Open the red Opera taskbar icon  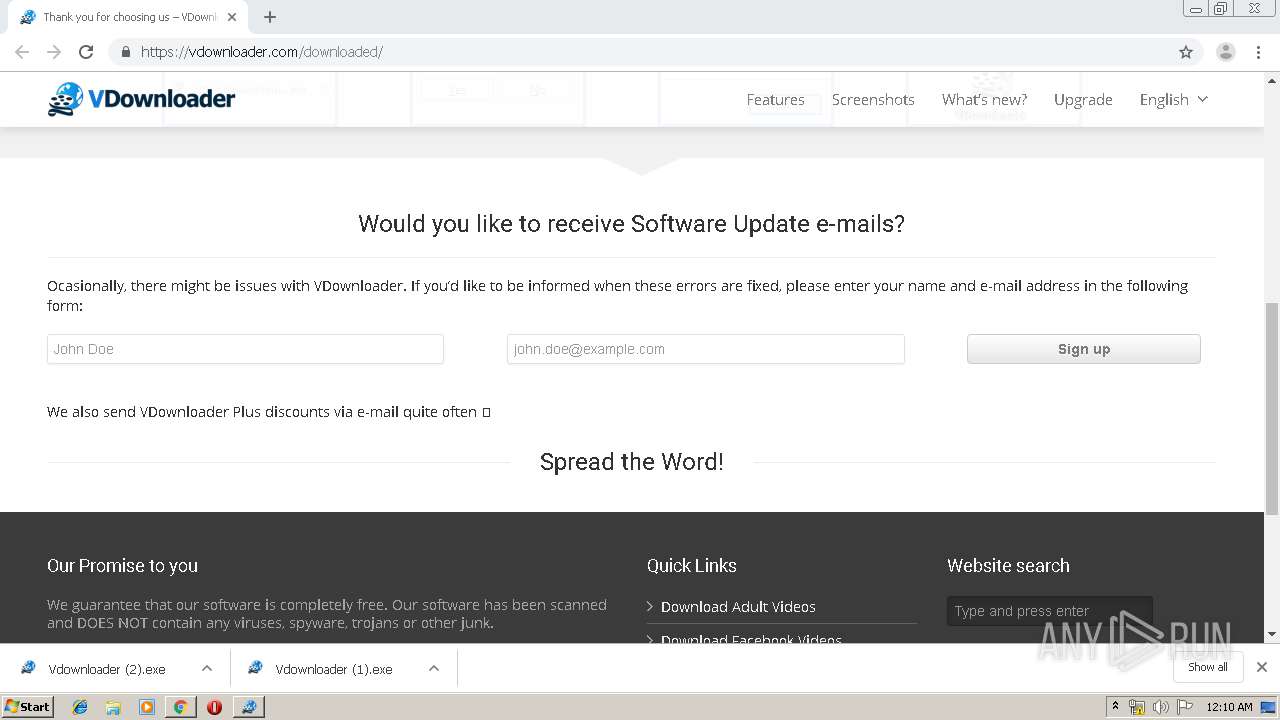click(x=214, y=707)
